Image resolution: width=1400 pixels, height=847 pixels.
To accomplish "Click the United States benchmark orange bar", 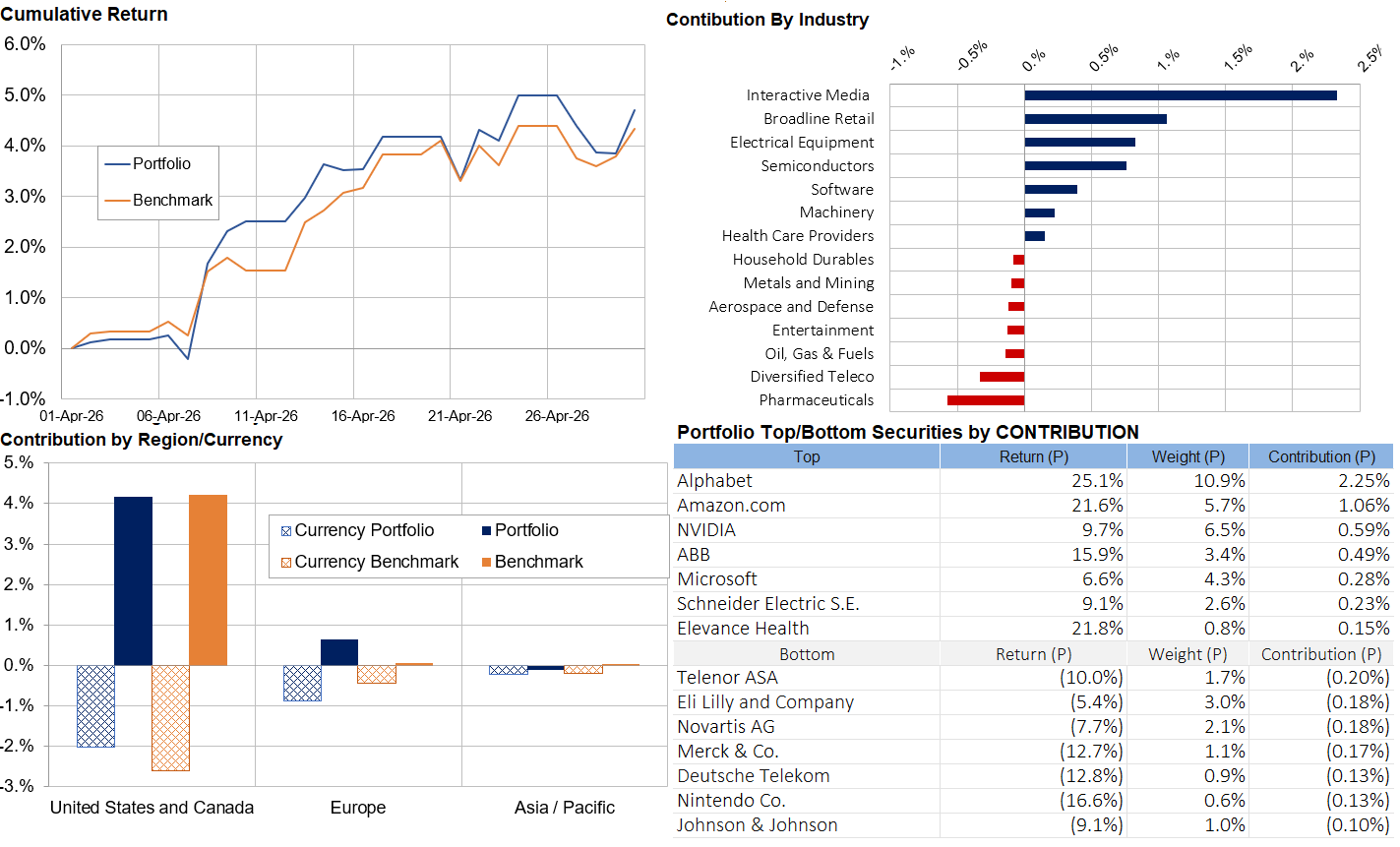I will coord(208,580).
